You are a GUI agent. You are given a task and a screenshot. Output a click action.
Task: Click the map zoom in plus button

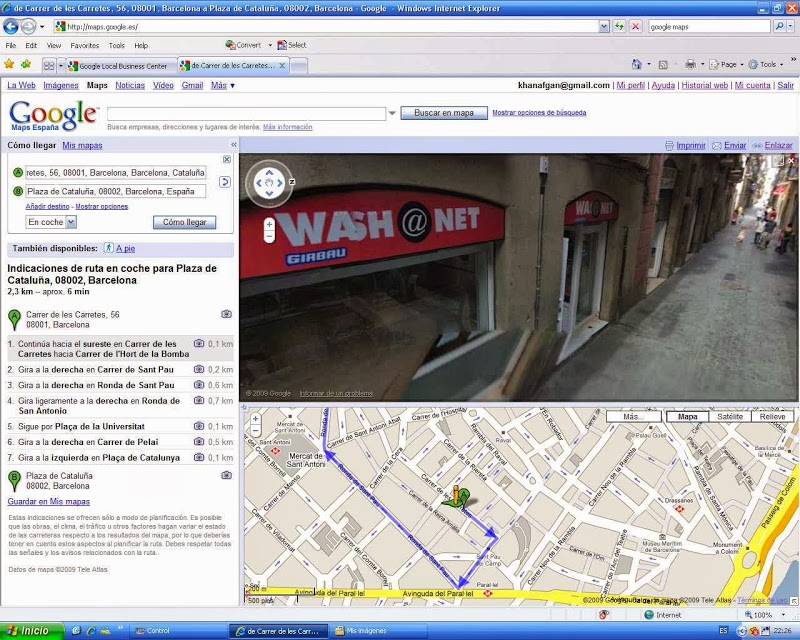coord(256,419)
